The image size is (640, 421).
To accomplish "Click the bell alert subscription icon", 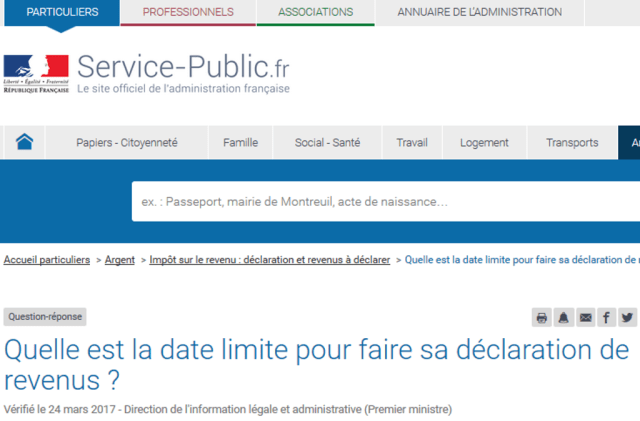I will pos(564,318).
